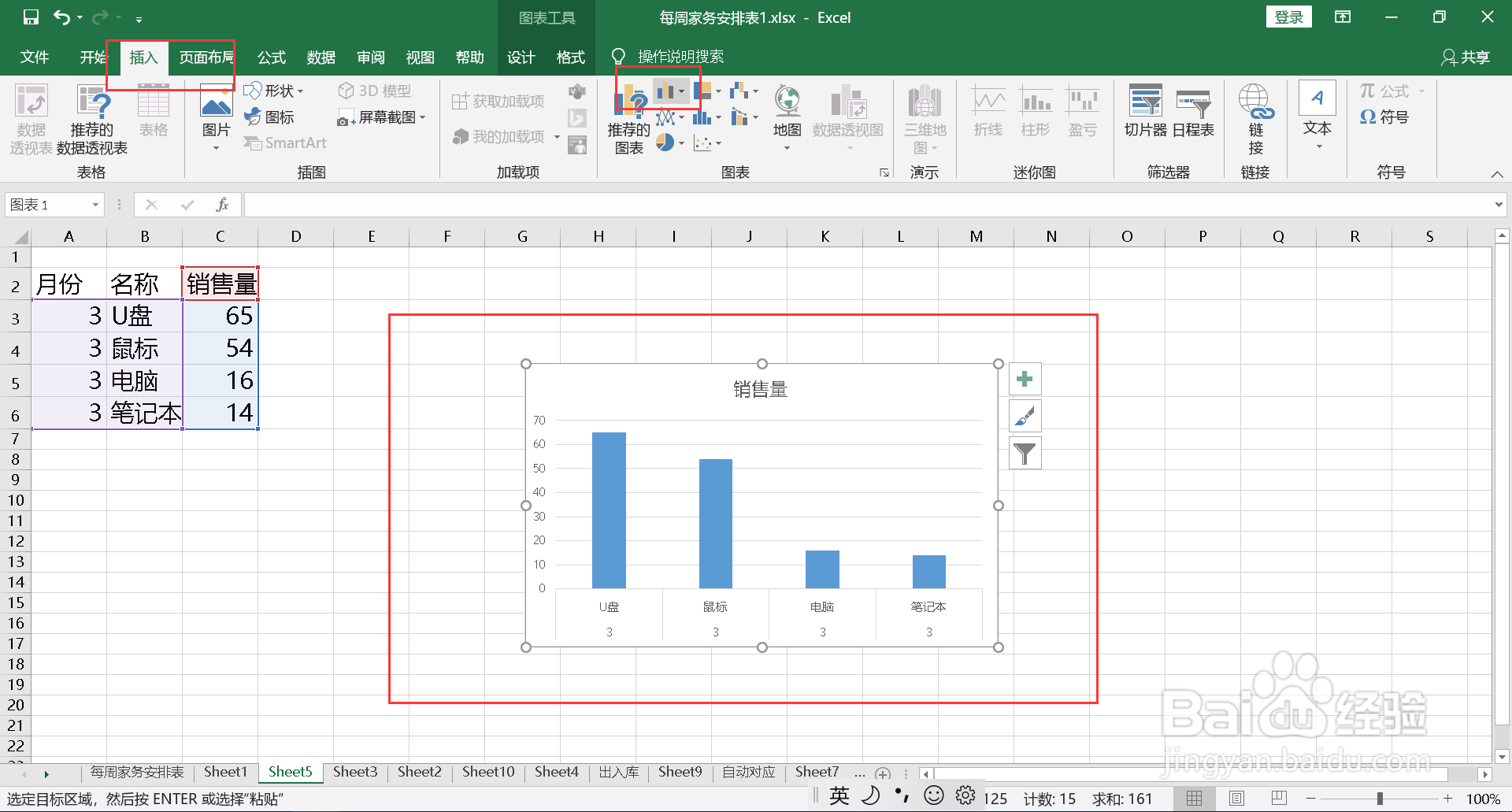Insert SmartArt graphic
Viewport: 1512px width, 812px height.
pos(285,143)
